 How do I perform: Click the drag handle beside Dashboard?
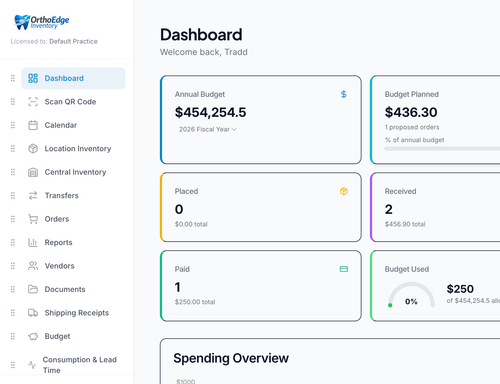(x=13, y=78)
